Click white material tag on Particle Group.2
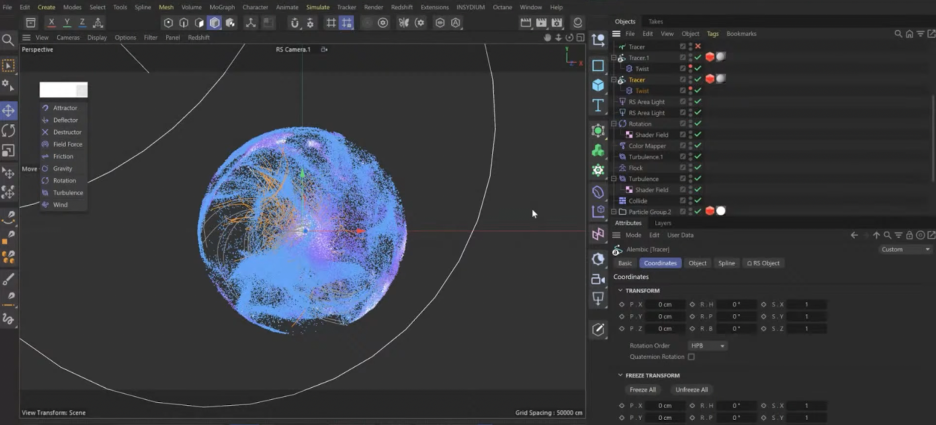 pos(721,211)
